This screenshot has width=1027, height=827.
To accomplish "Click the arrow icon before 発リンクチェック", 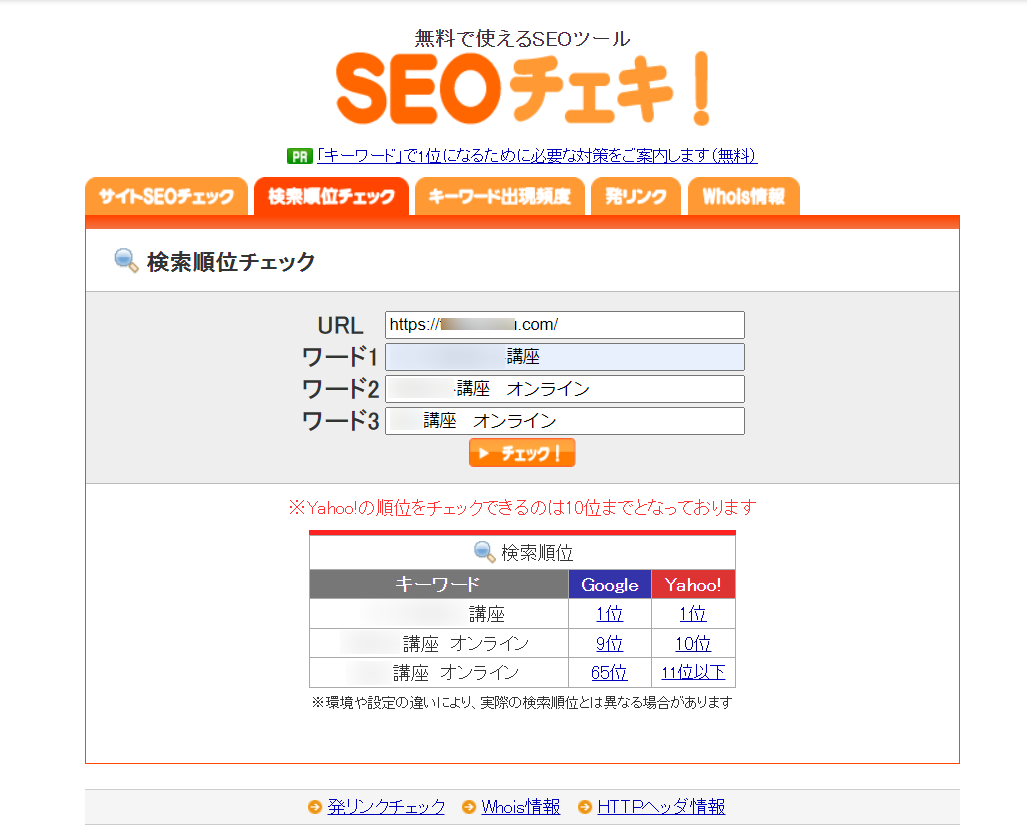I will 315,807.
